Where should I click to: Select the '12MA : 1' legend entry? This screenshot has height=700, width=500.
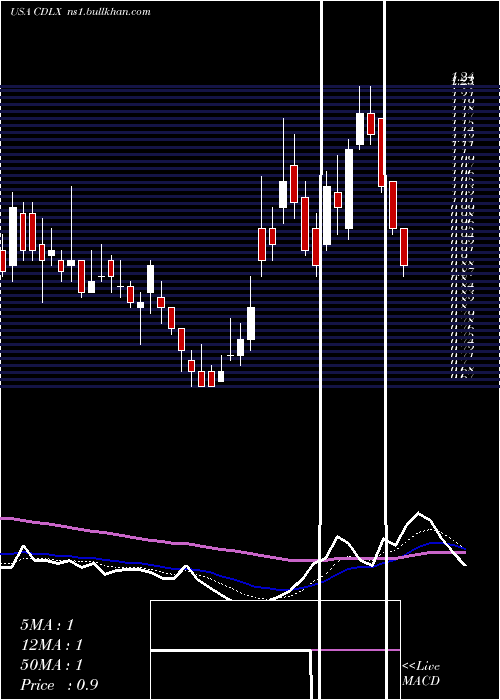point(51,645)
